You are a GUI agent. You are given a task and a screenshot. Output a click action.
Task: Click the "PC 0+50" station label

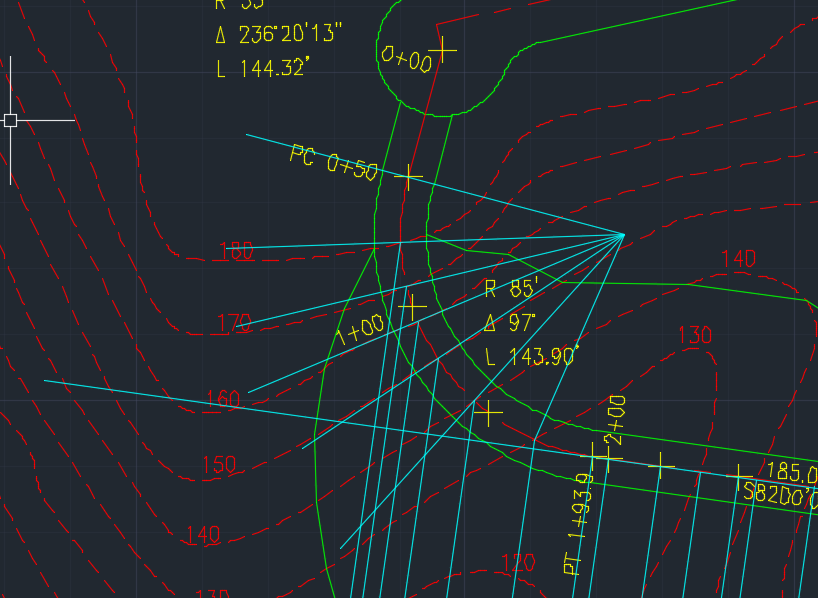click(x=333, y=162)
